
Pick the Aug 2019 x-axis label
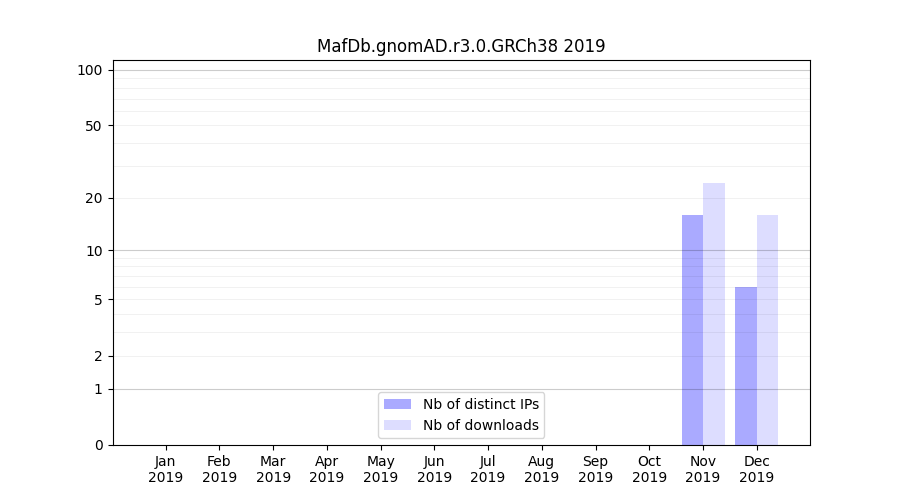tap(541, 469)
